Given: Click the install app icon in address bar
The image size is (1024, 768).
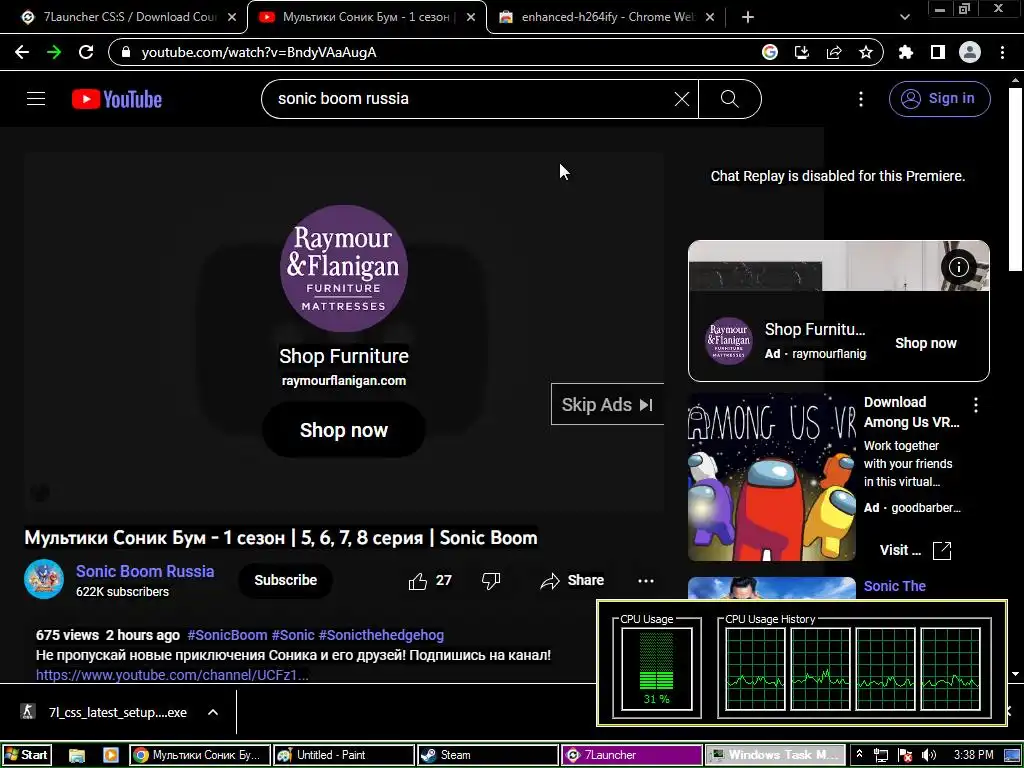Looking at the screenshot, I should click(x=802, y=52).
